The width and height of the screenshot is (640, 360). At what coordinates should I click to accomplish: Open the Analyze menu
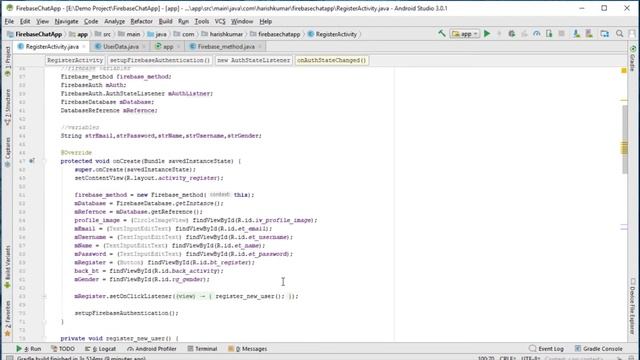coord(114,21)
